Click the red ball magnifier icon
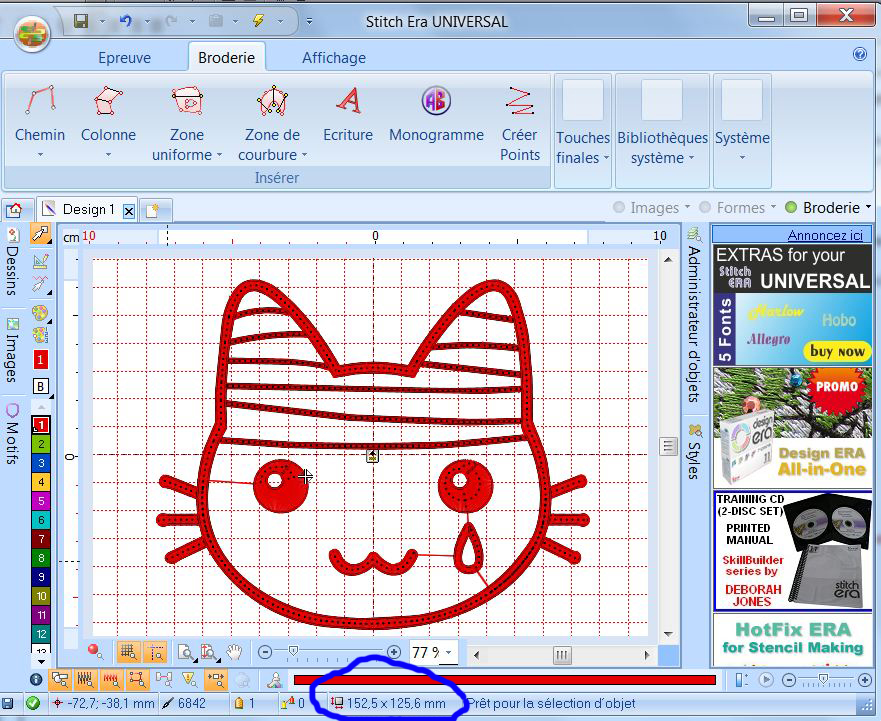This screenshot has width=881, height=721. coord(96,652)
